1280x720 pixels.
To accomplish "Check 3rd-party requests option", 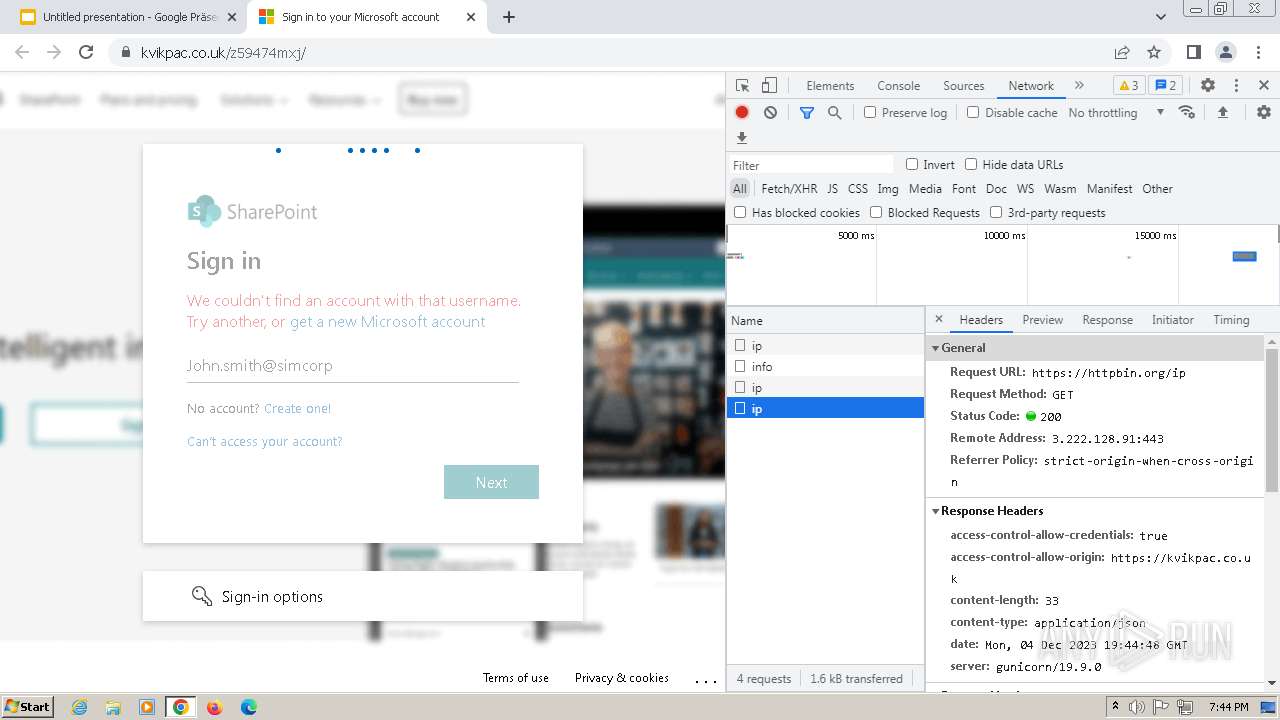I will (996, 212).
